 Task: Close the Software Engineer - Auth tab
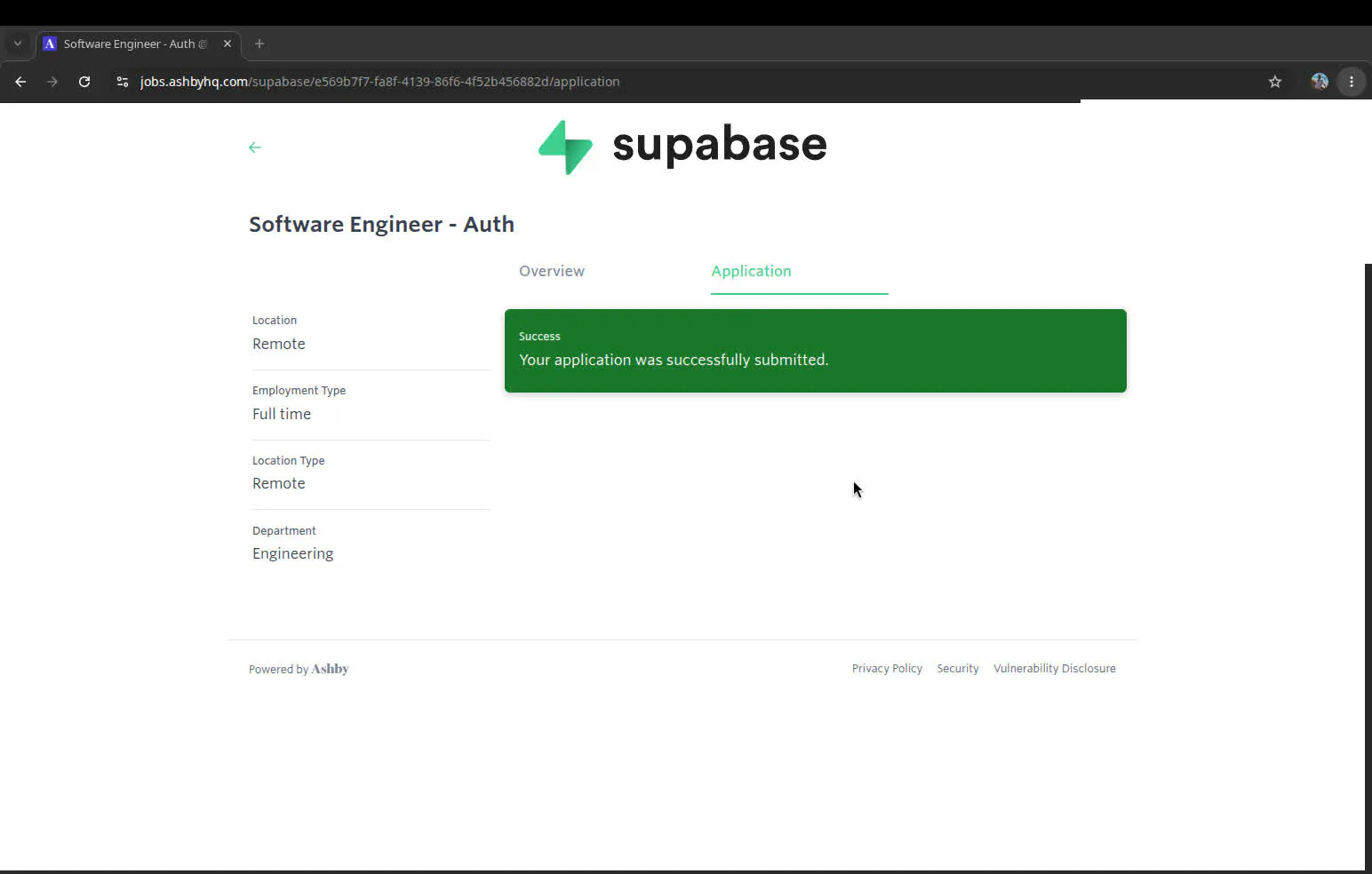pyautogui.click(x=227, y=44)
